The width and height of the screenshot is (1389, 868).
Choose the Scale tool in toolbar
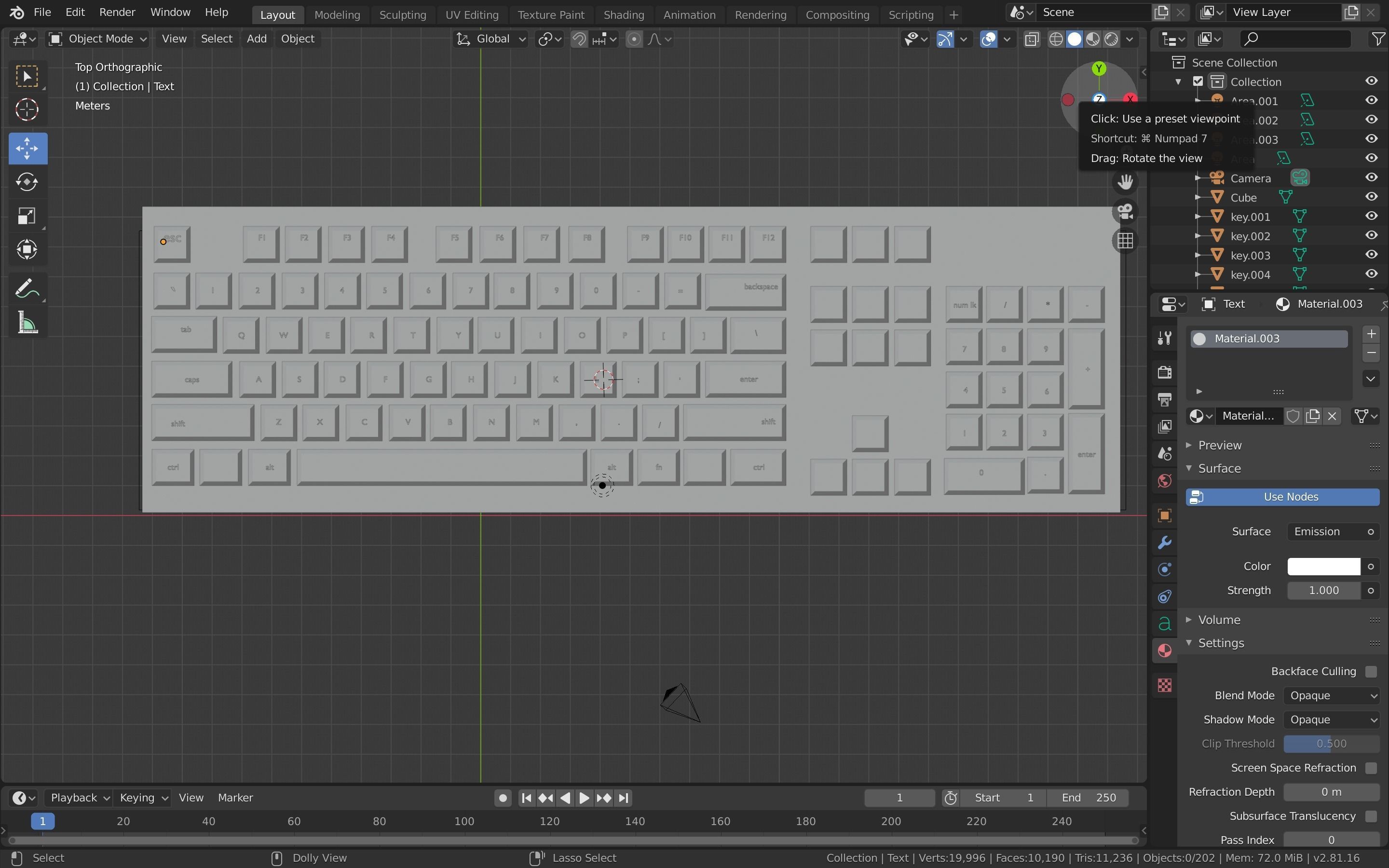(27, 216)
